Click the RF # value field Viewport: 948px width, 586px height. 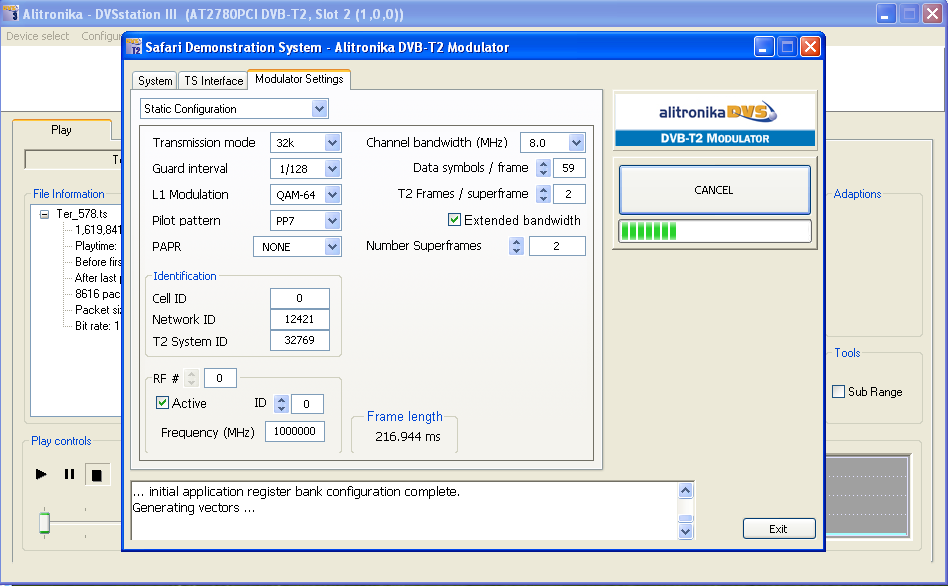pos(219,378)
